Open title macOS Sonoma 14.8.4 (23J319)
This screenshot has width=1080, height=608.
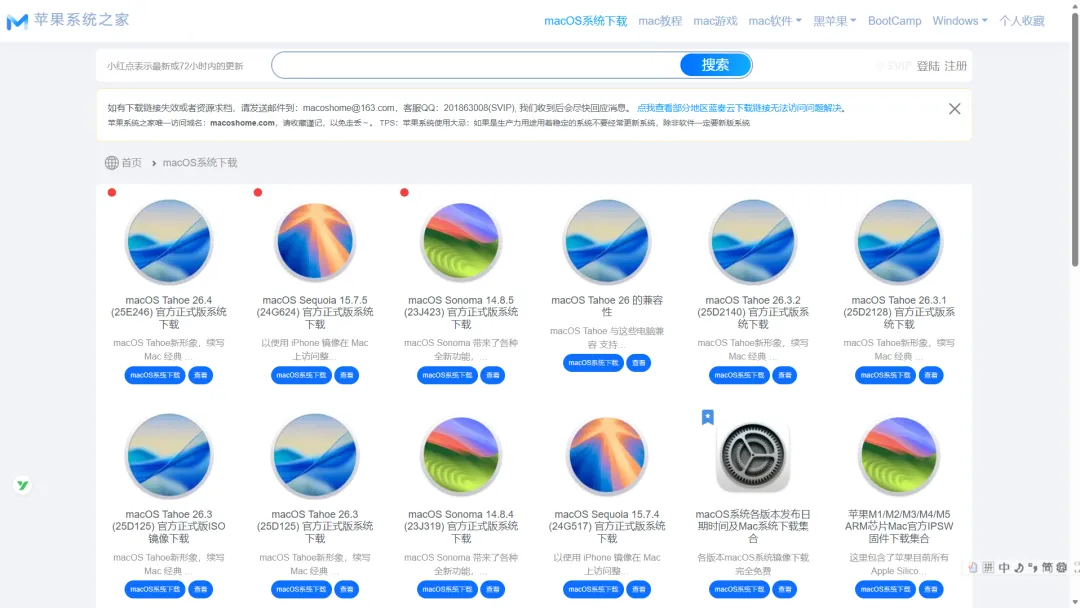point(461,526)
